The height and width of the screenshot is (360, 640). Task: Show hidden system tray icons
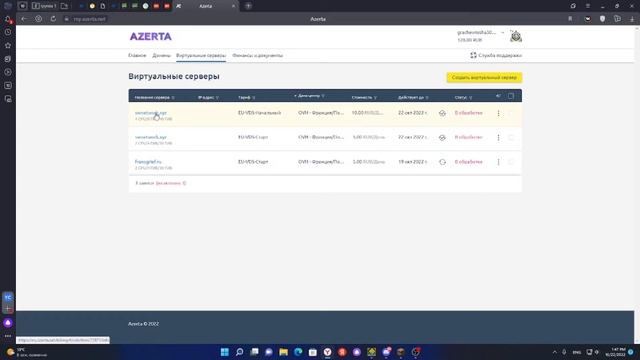[x=554, y=352]
